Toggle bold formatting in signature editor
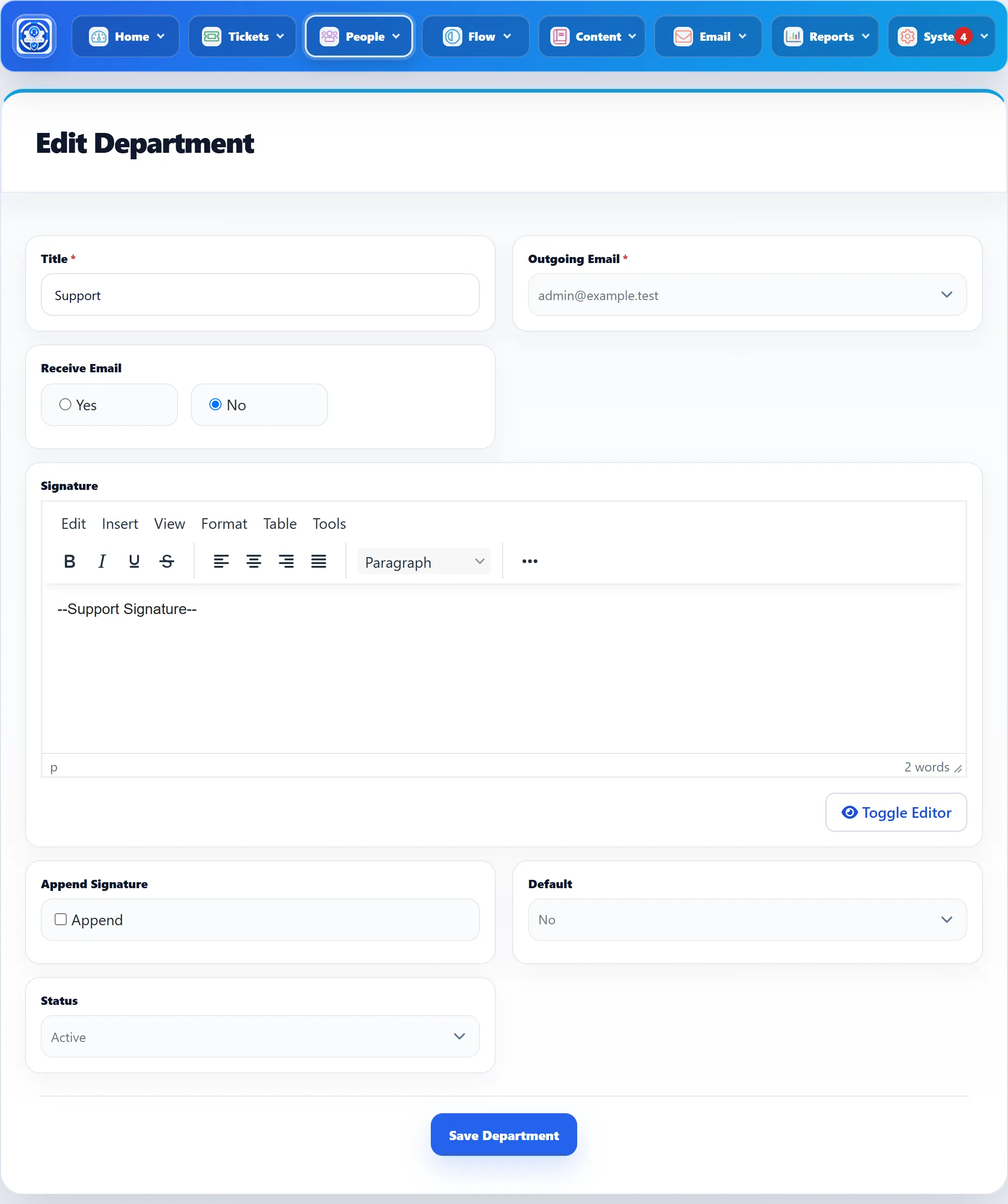The image size is (1008, 1204). [x=69, y=561]
